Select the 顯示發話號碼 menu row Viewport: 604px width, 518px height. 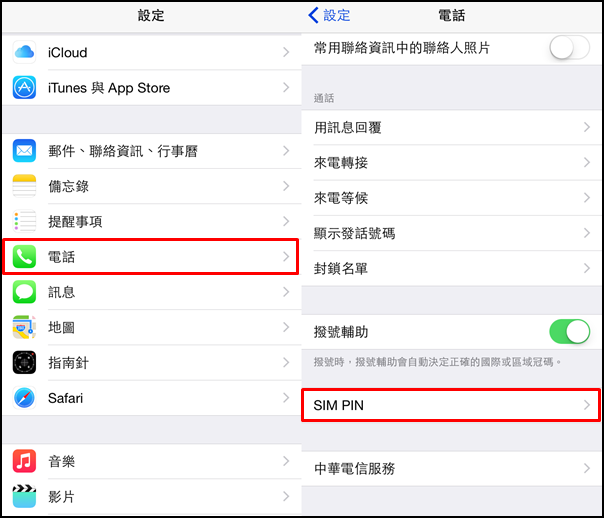point(451,233)
